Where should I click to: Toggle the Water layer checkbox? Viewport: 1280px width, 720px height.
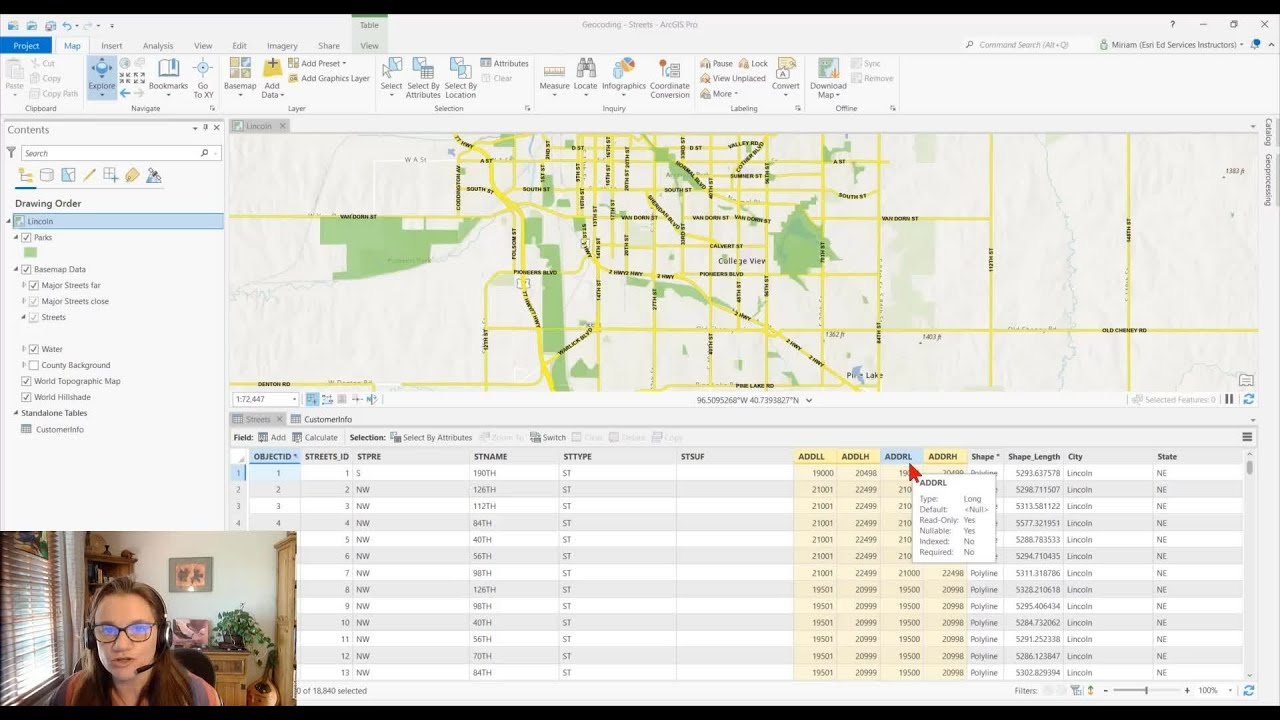pyautogui.click(x=34, y=349)
